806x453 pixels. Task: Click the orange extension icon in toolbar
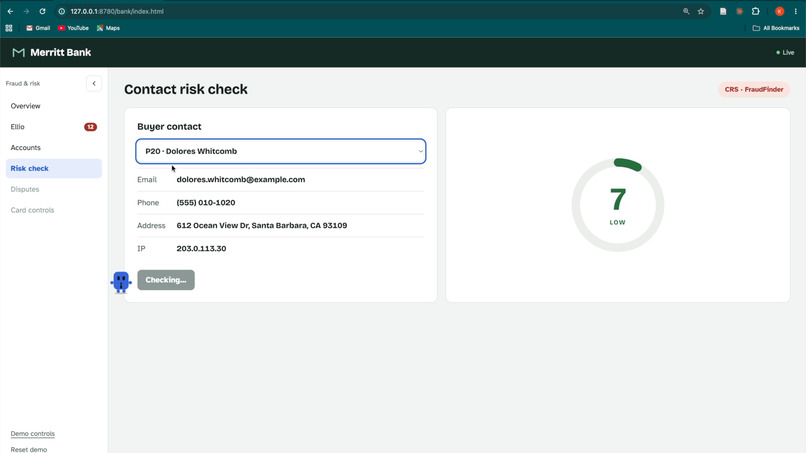click(x=739, y=11)
